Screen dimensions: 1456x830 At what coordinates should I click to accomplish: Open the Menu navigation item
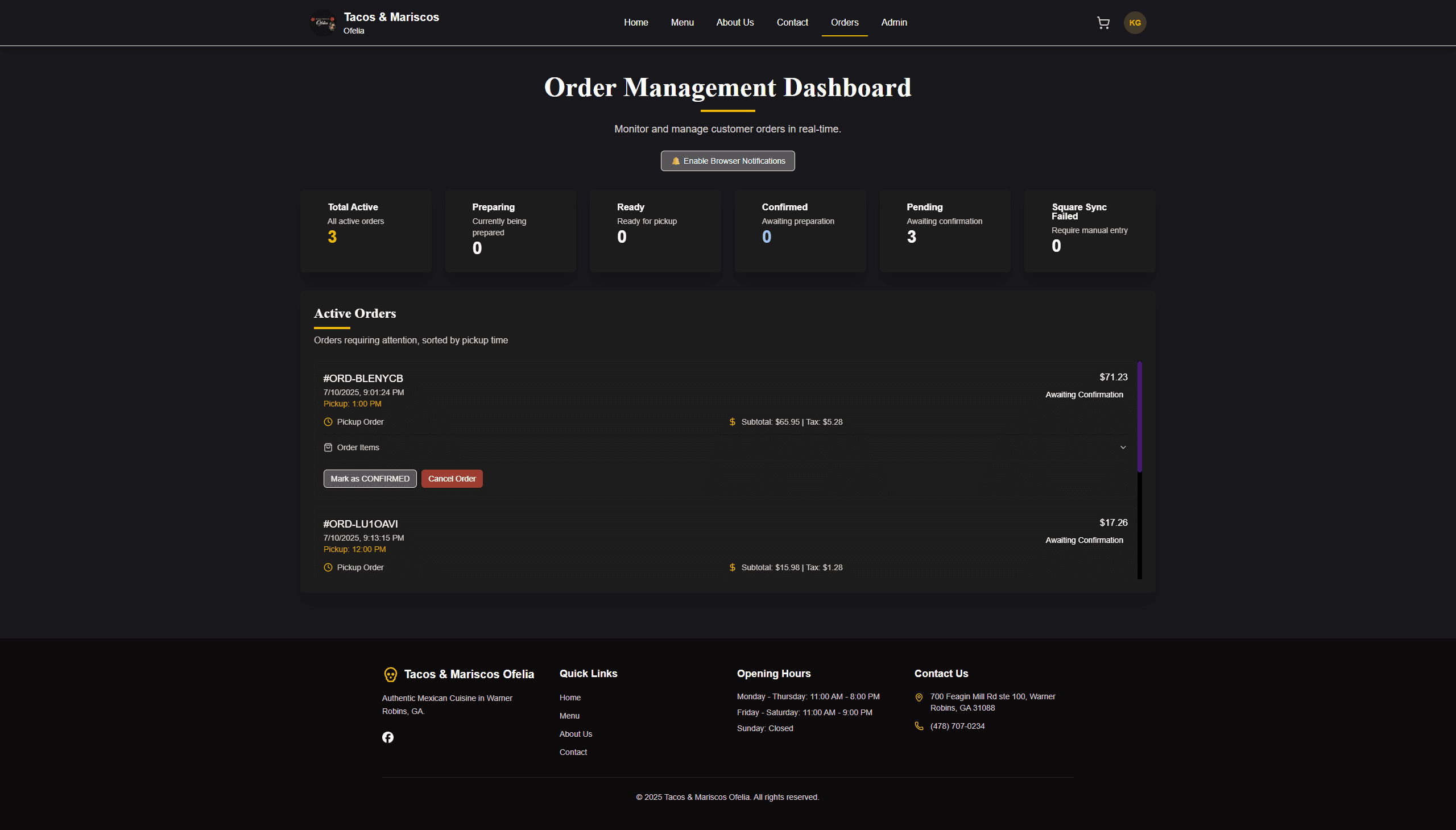click(x=682, y=22)
